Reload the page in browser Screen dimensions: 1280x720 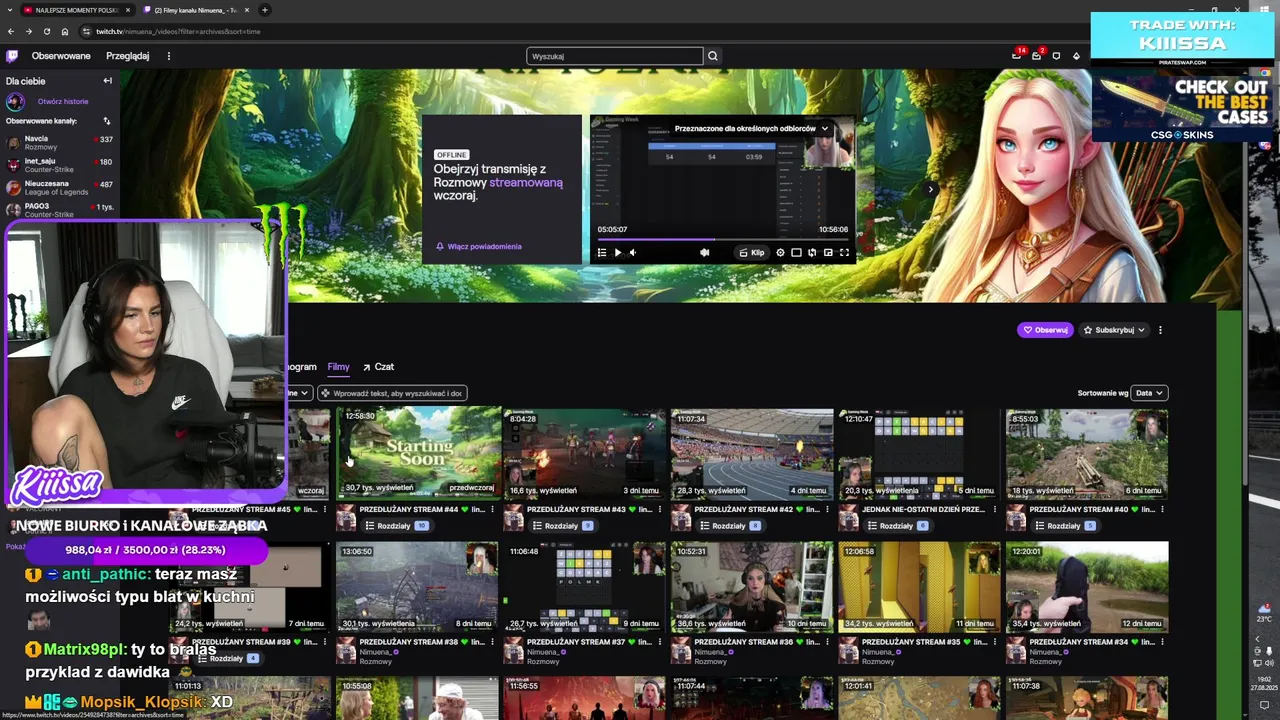(46, 31)
